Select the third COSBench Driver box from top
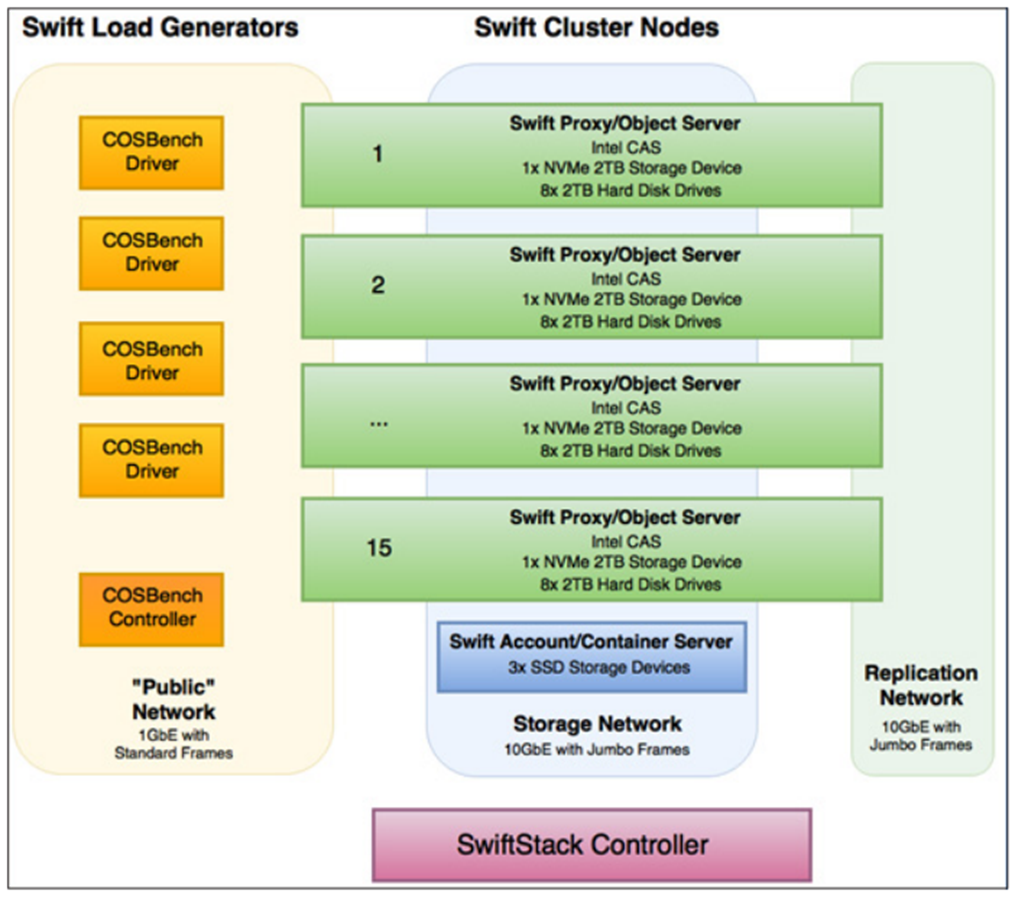The height and width of the screenshot is (897, 1015). coord(151,359)
